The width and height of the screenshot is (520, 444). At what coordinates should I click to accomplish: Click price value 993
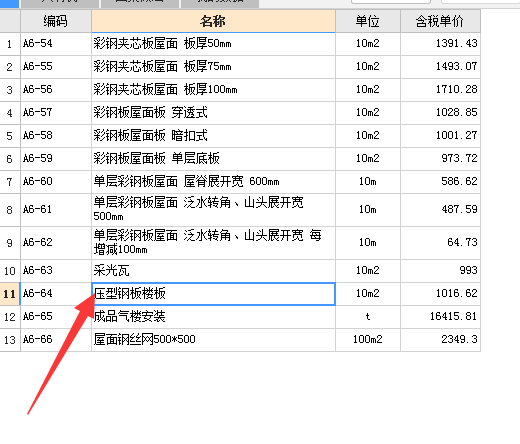(468, 271)
